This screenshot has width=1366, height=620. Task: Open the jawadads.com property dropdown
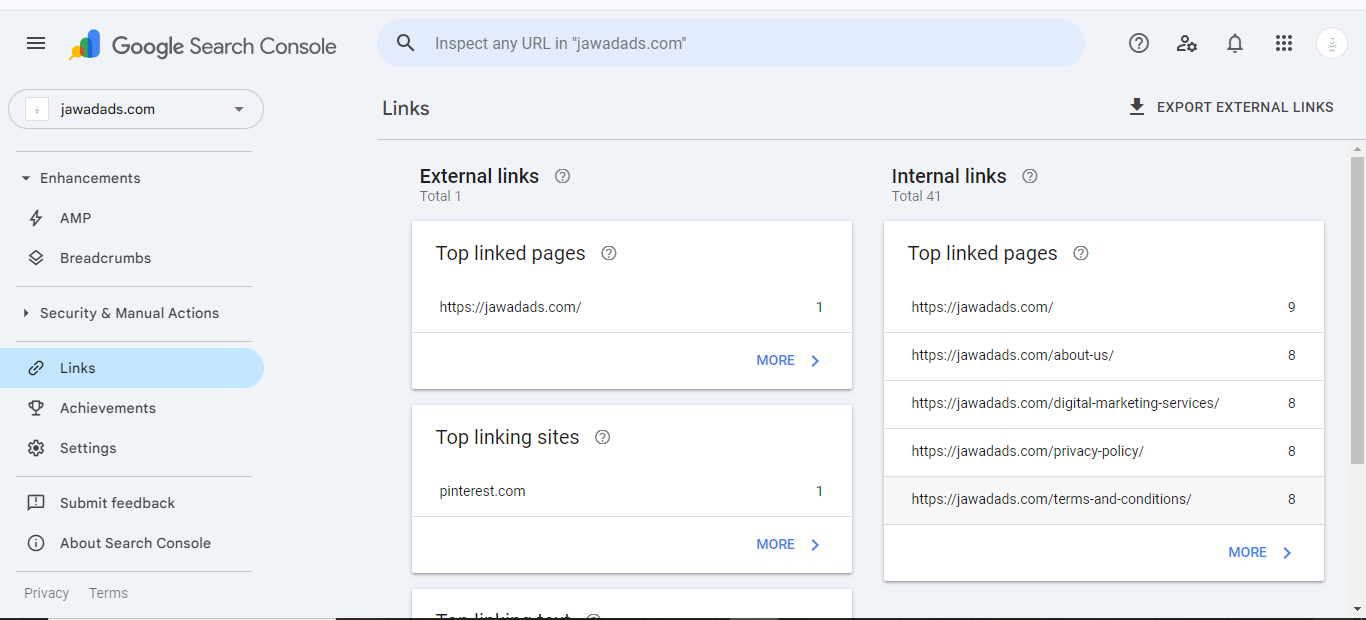[x=136, y=109]
